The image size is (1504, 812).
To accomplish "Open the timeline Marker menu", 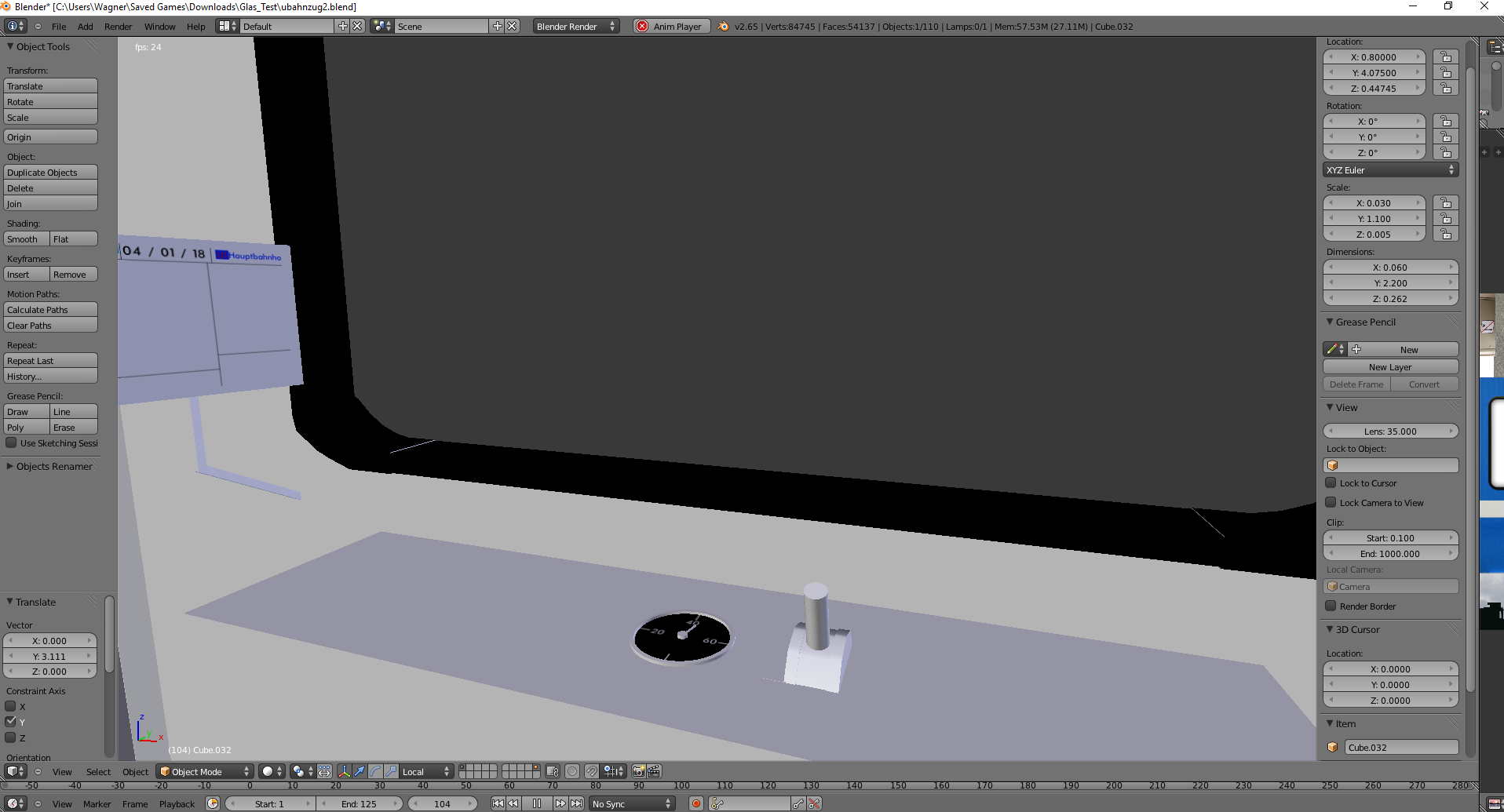I will tap(97, 803).
